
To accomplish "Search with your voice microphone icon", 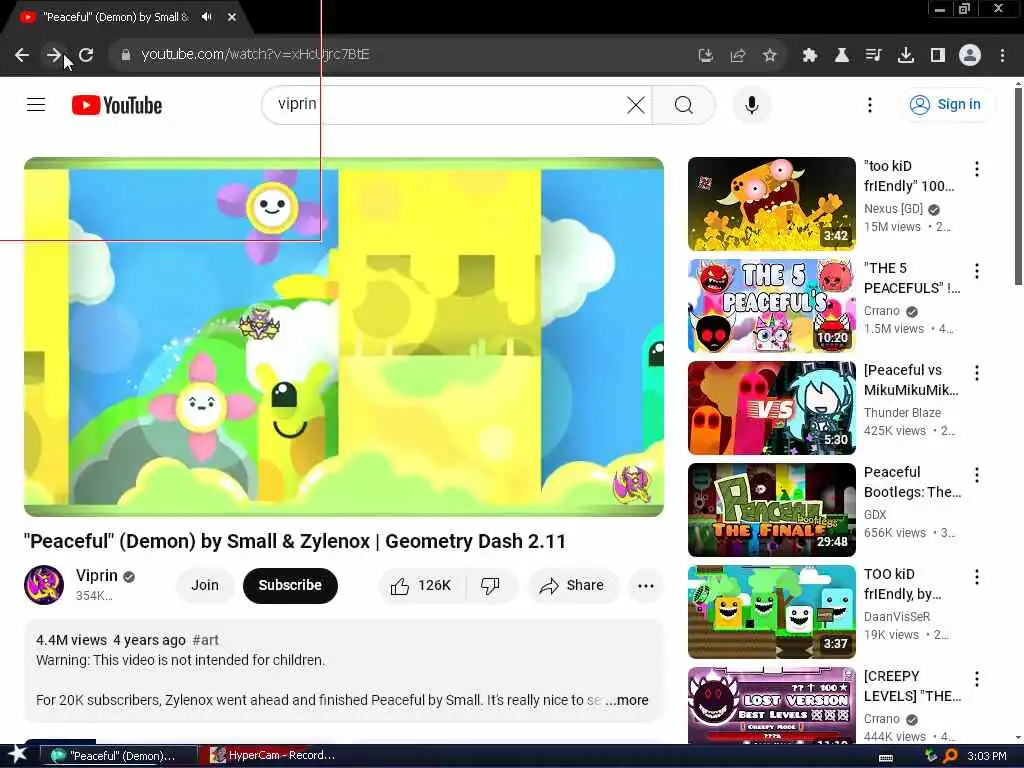I will (x=752, y=104).
